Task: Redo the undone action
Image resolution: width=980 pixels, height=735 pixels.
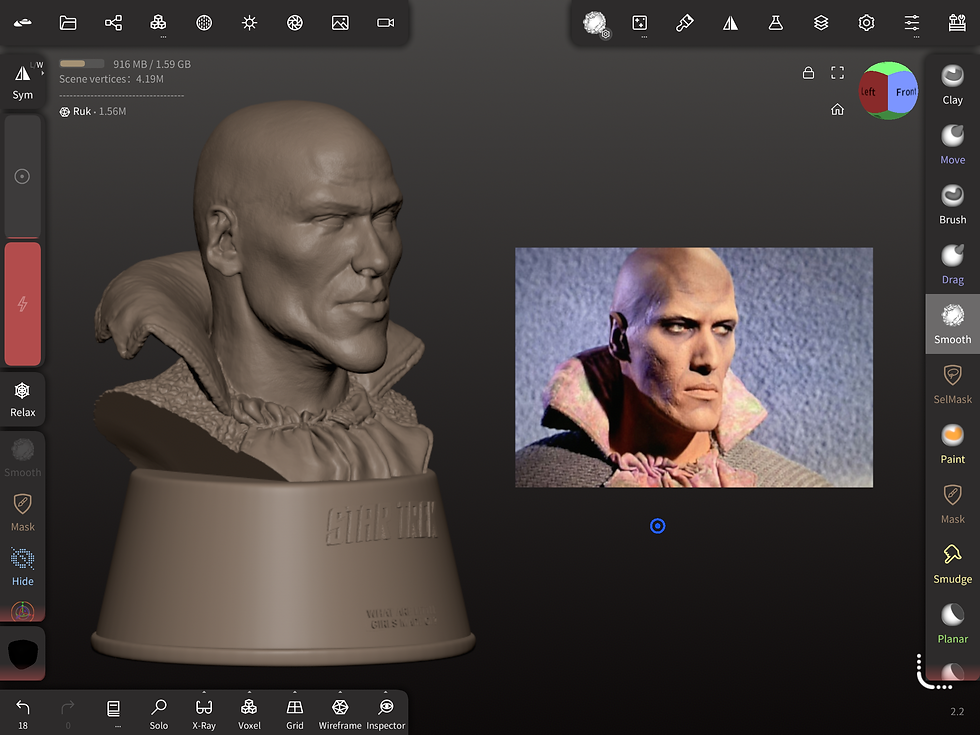Action: pos(68,714)
